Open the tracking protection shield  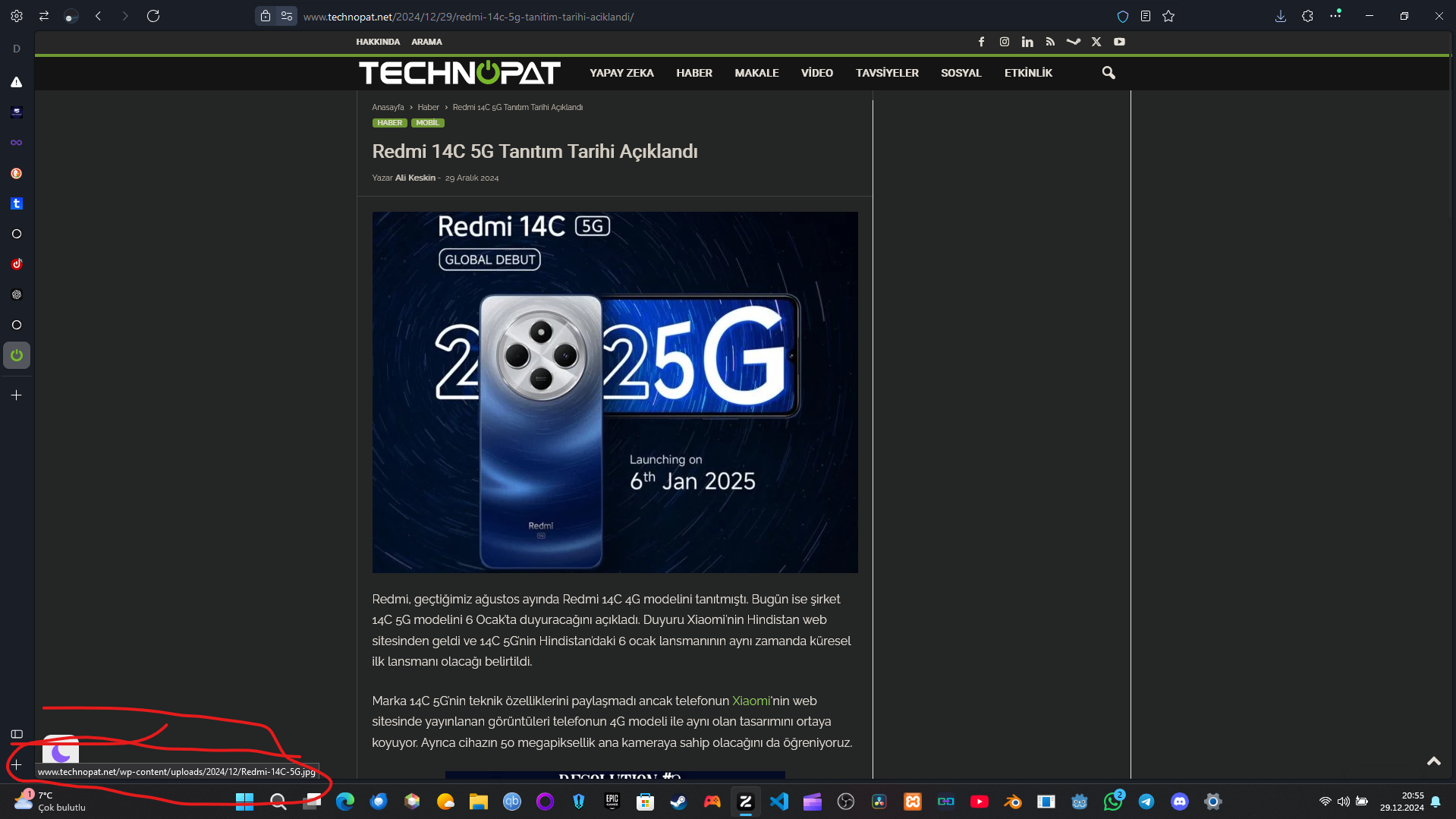tap(1123, 16)
